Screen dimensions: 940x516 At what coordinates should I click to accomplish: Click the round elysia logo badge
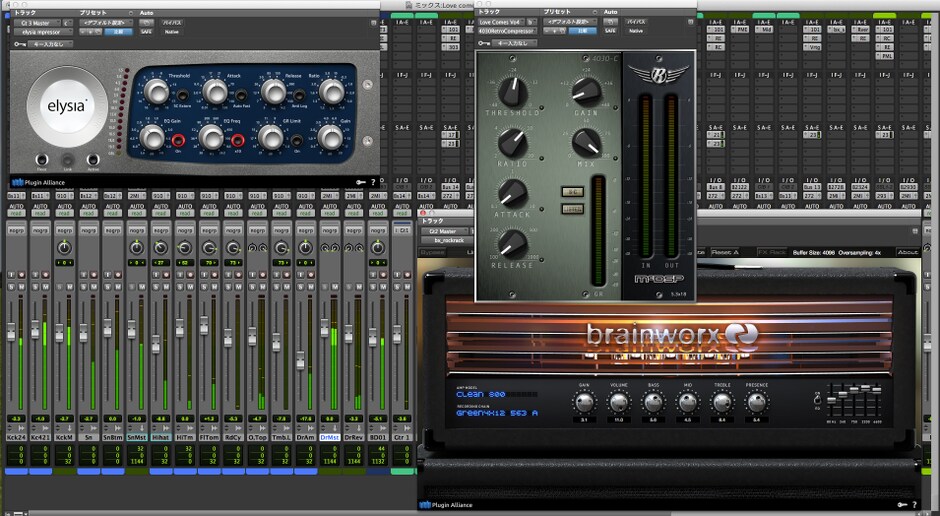coord(67,107)
